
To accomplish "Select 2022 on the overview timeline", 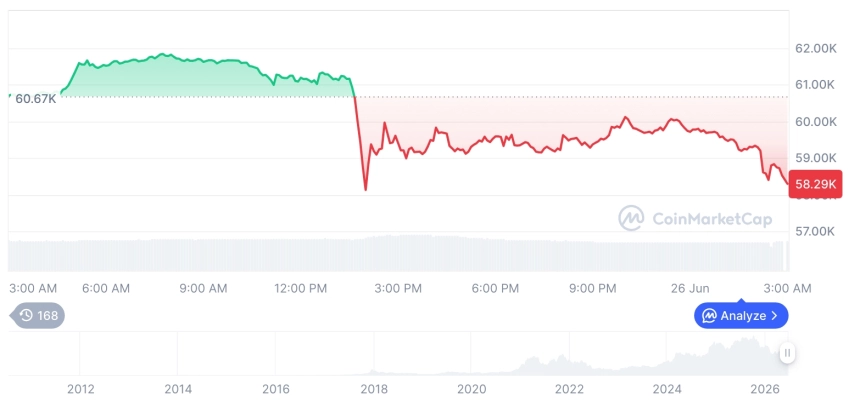I will (x=569, y=389).
